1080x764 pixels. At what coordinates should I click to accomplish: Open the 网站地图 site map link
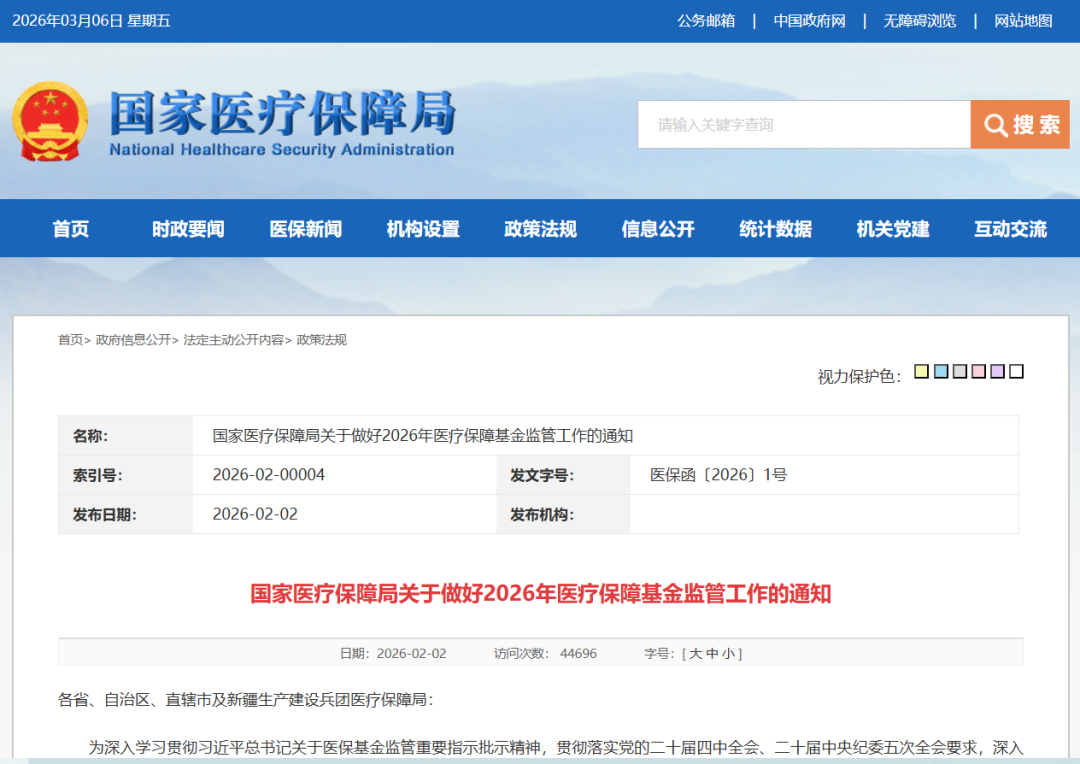click(1023, 21)
